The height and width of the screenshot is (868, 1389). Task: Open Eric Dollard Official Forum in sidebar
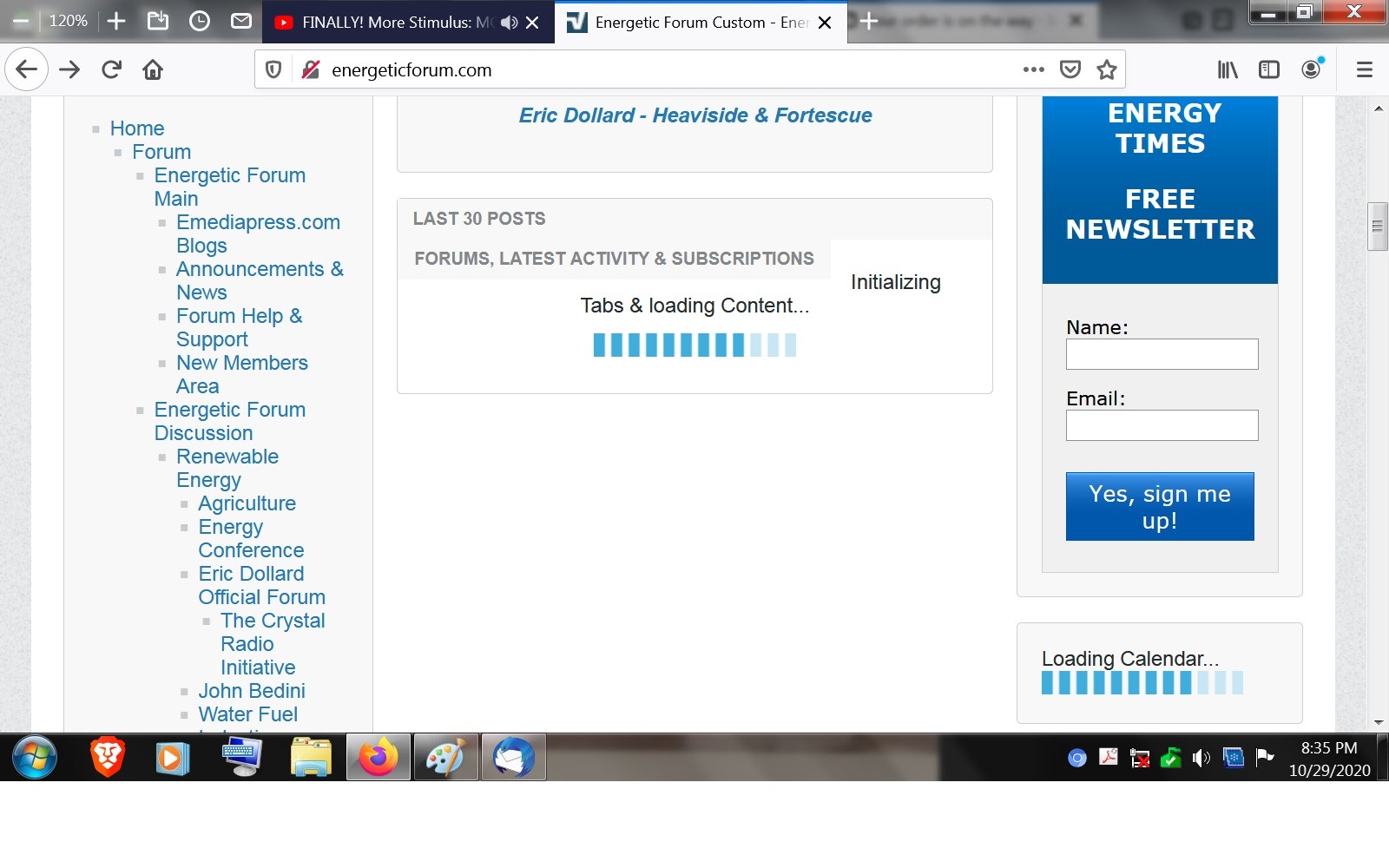(x=261, y=585)
